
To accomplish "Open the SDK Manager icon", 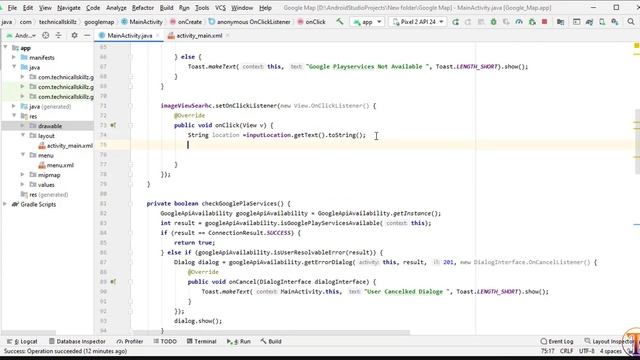I will point(615,22).
